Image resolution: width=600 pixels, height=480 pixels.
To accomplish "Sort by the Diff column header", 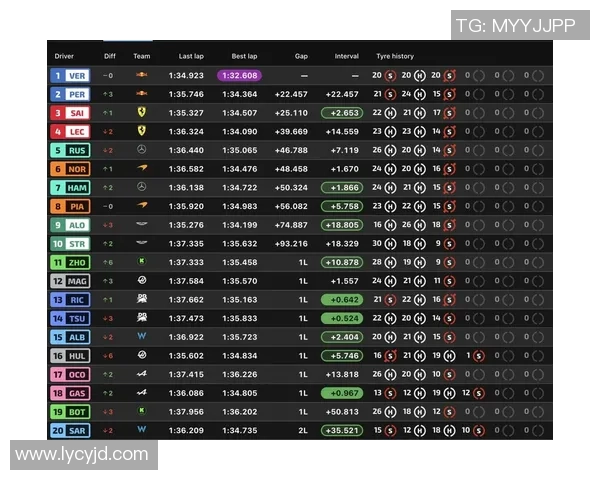I will 109,56.
